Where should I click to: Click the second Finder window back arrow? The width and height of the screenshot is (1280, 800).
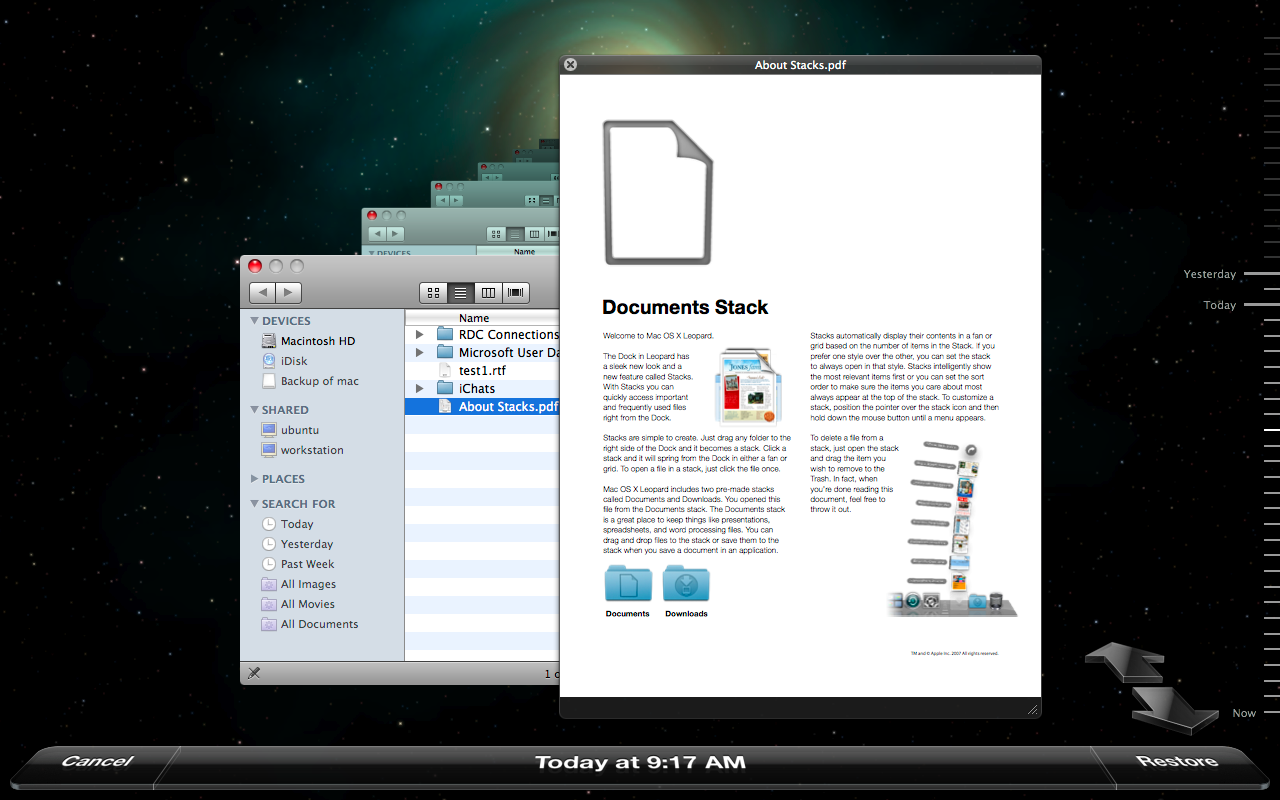point(377,234)
